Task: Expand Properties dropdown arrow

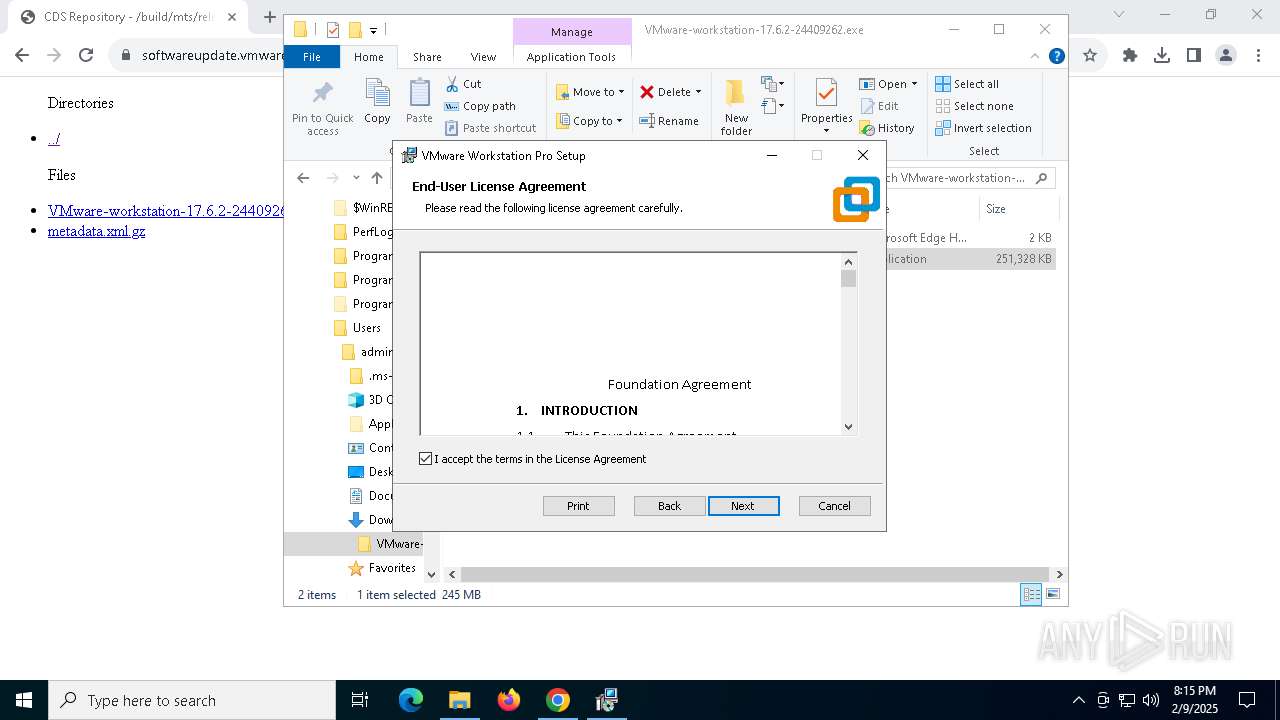Action: point(826,131)
